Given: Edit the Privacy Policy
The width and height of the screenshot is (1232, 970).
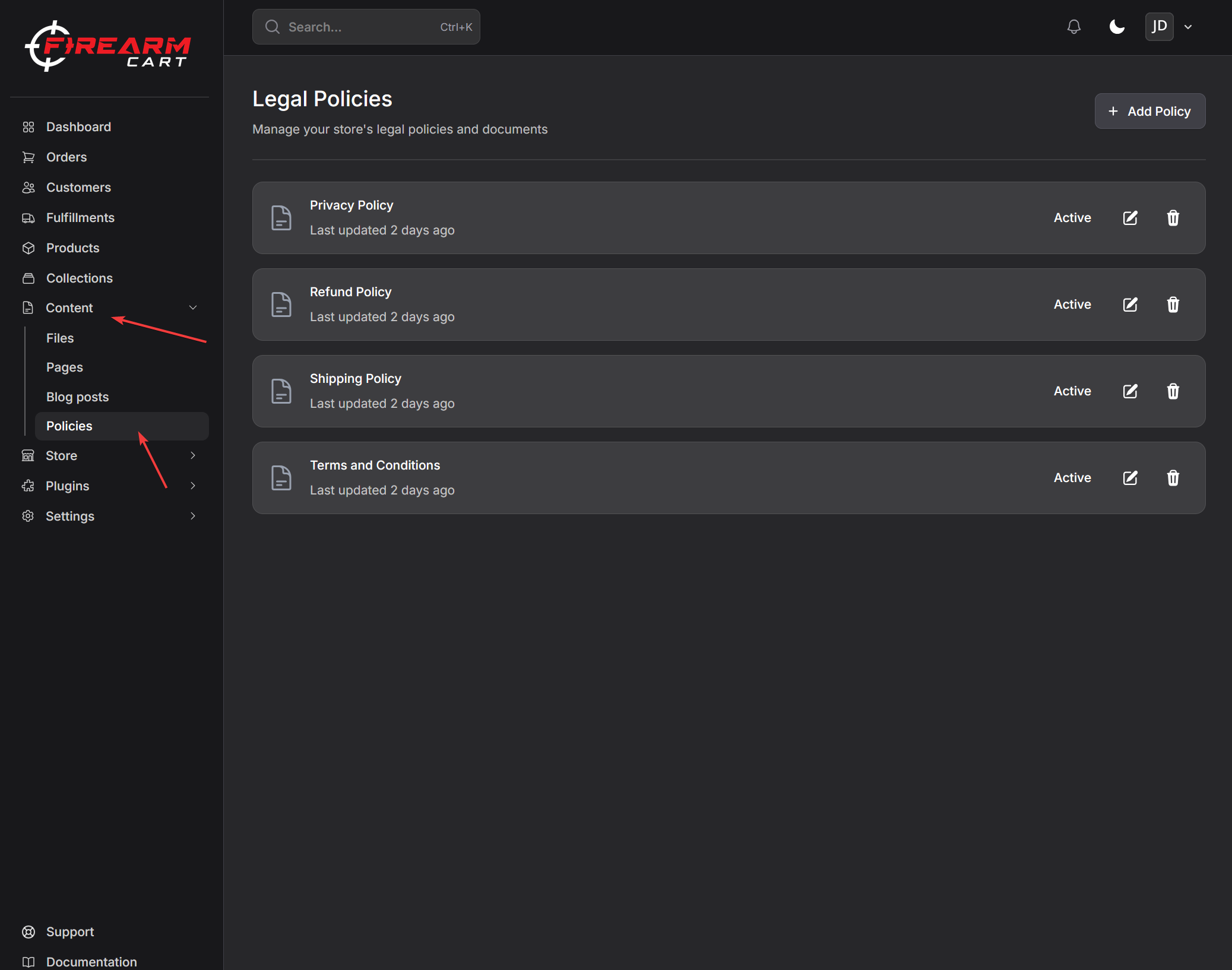Looking at the screenshot, I should 1130,218.
